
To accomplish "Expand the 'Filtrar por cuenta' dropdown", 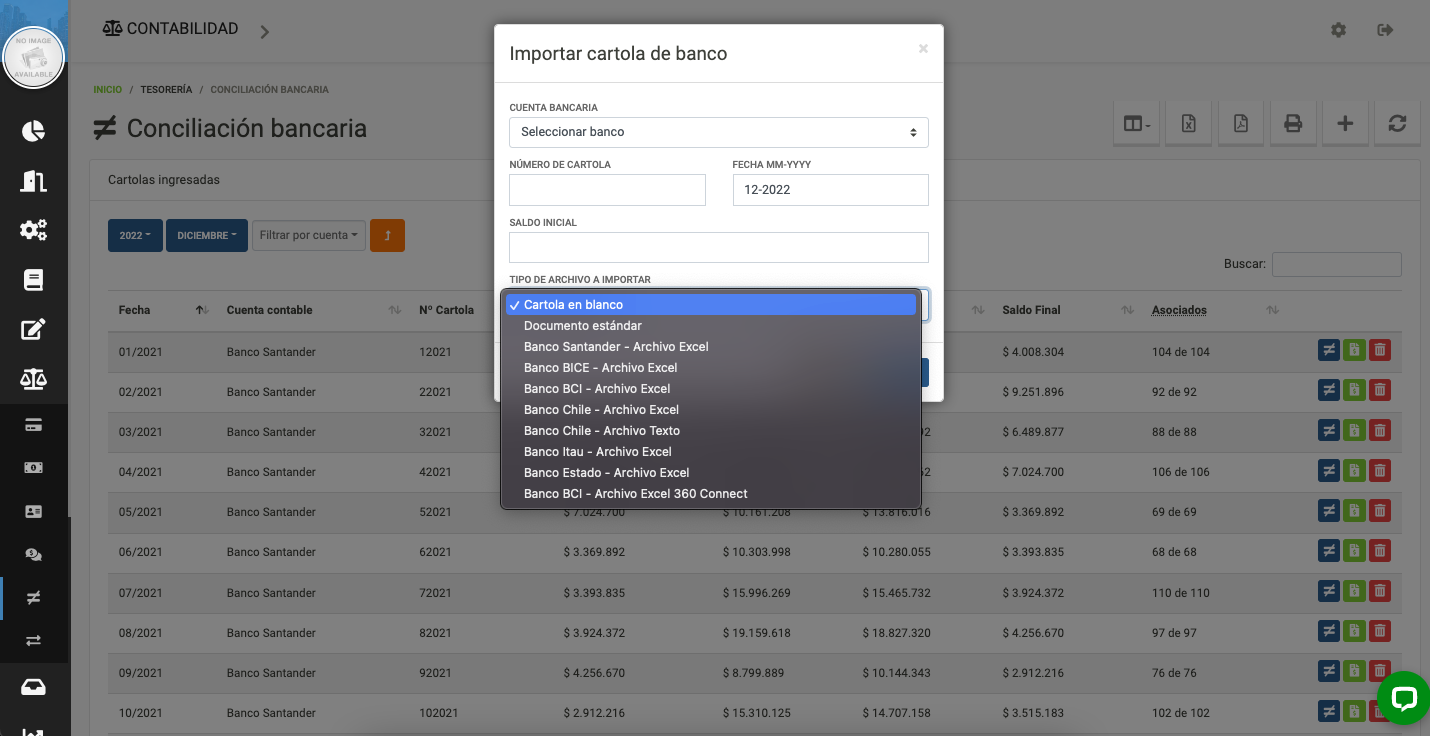I will pos(309,236).
